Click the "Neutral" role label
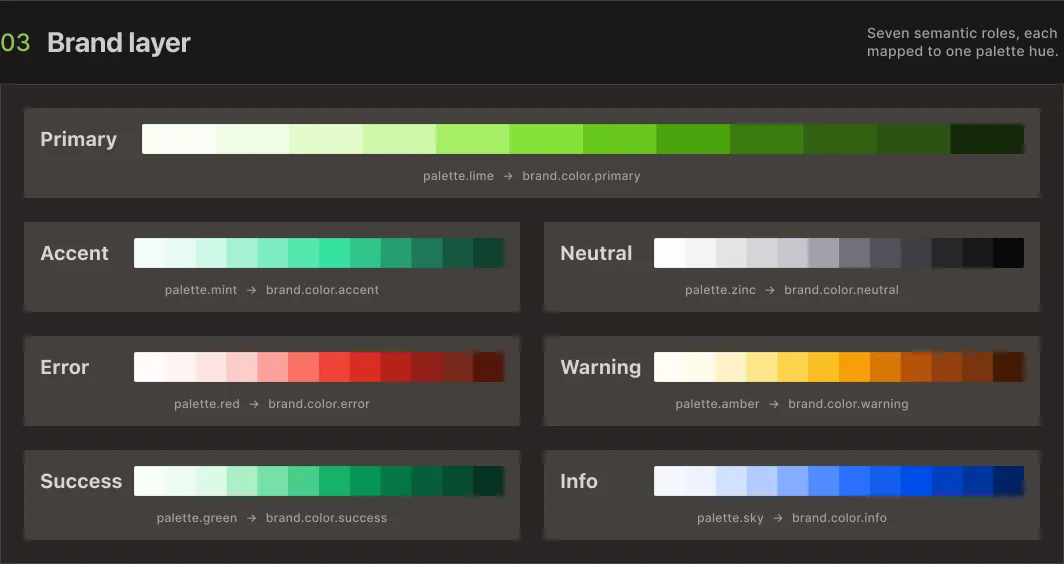Image resolution: width=1064 pixels, height=564 pixels. click(x=596, y=253)
